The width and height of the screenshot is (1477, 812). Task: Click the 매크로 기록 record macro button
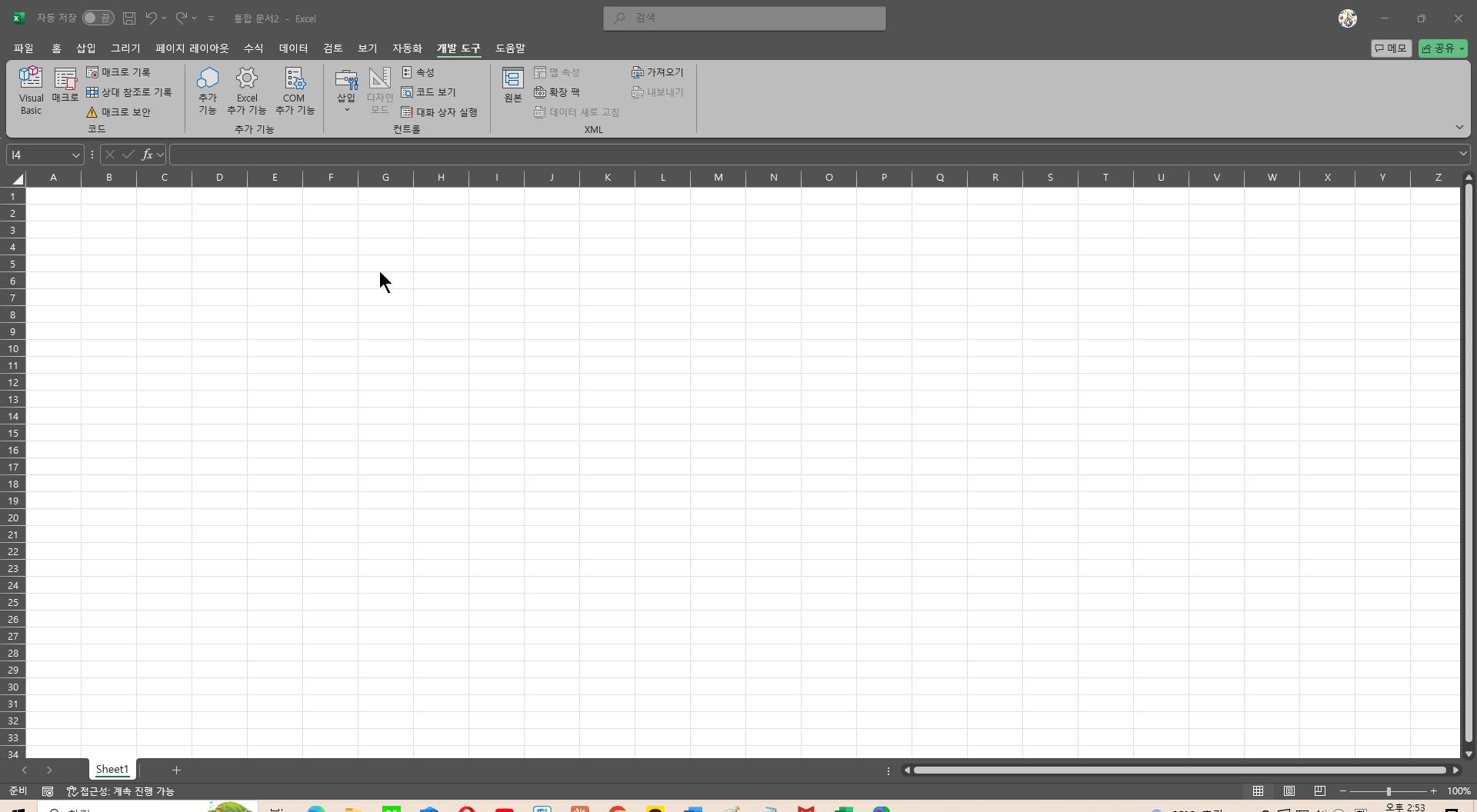pos(118,72)
